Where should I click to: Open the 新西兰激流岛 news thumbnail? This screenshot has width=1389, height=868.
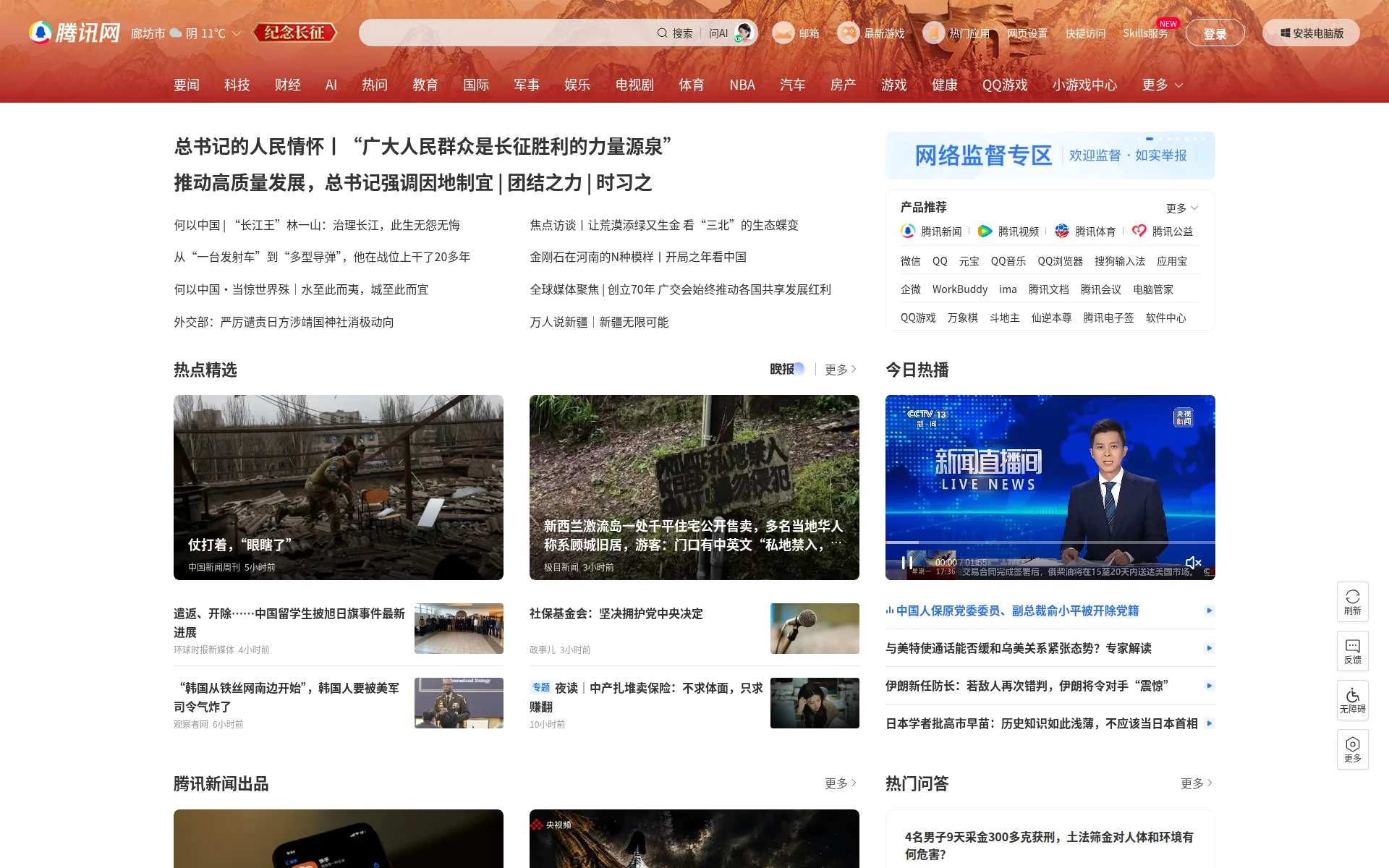click(694, 488)
